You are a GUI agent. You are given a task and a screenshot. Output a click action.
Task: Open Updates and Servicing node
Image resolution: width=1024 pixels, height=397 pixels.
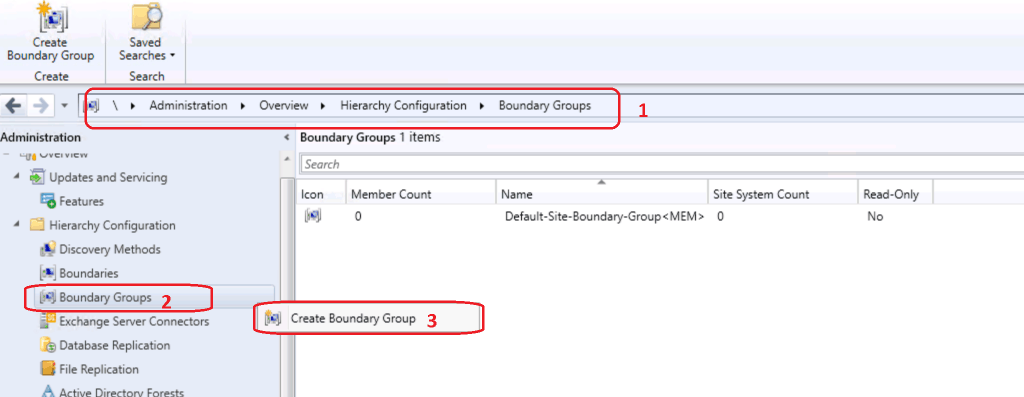coord(108,178)
